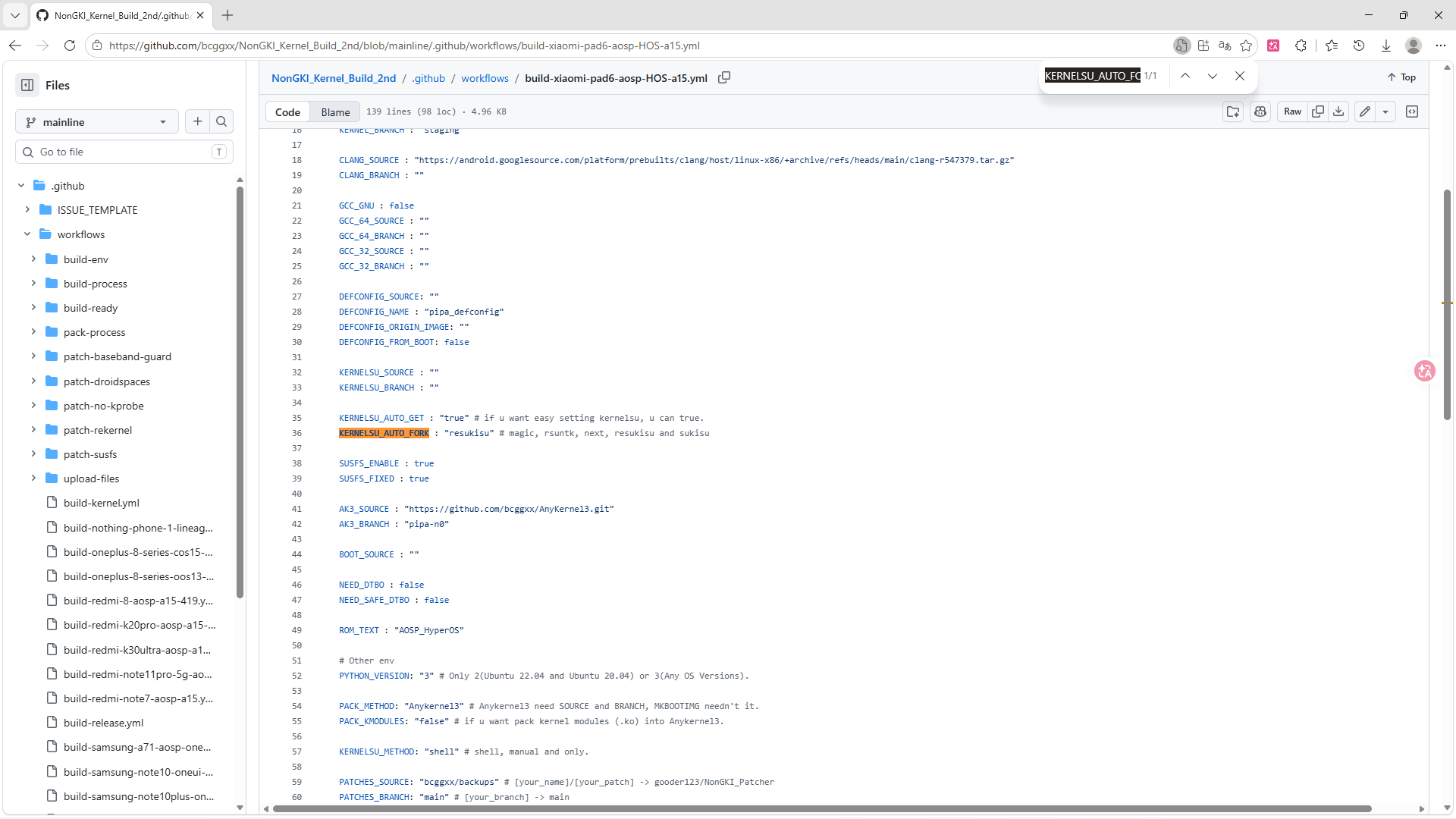Image resolution: width=1456 pixels, height=819 pixels.
Task: Open the browser favorites list
Action: [1332, 45]
